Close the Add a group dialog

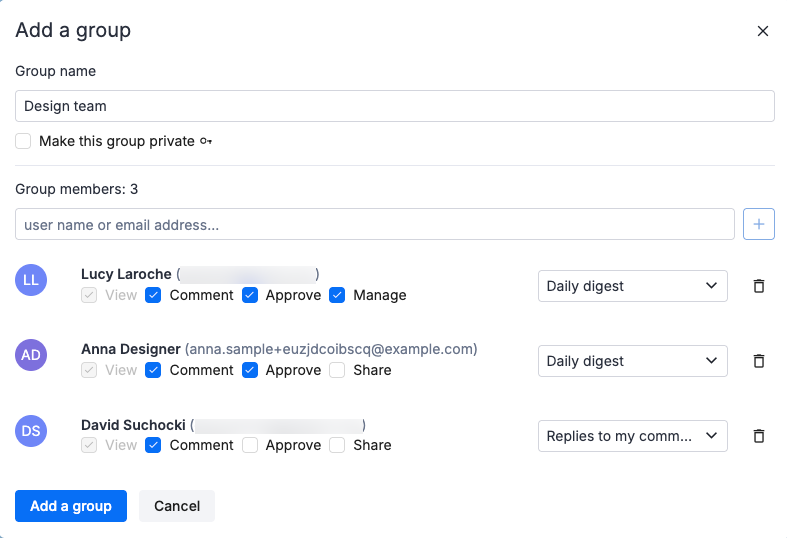(763, 31)
